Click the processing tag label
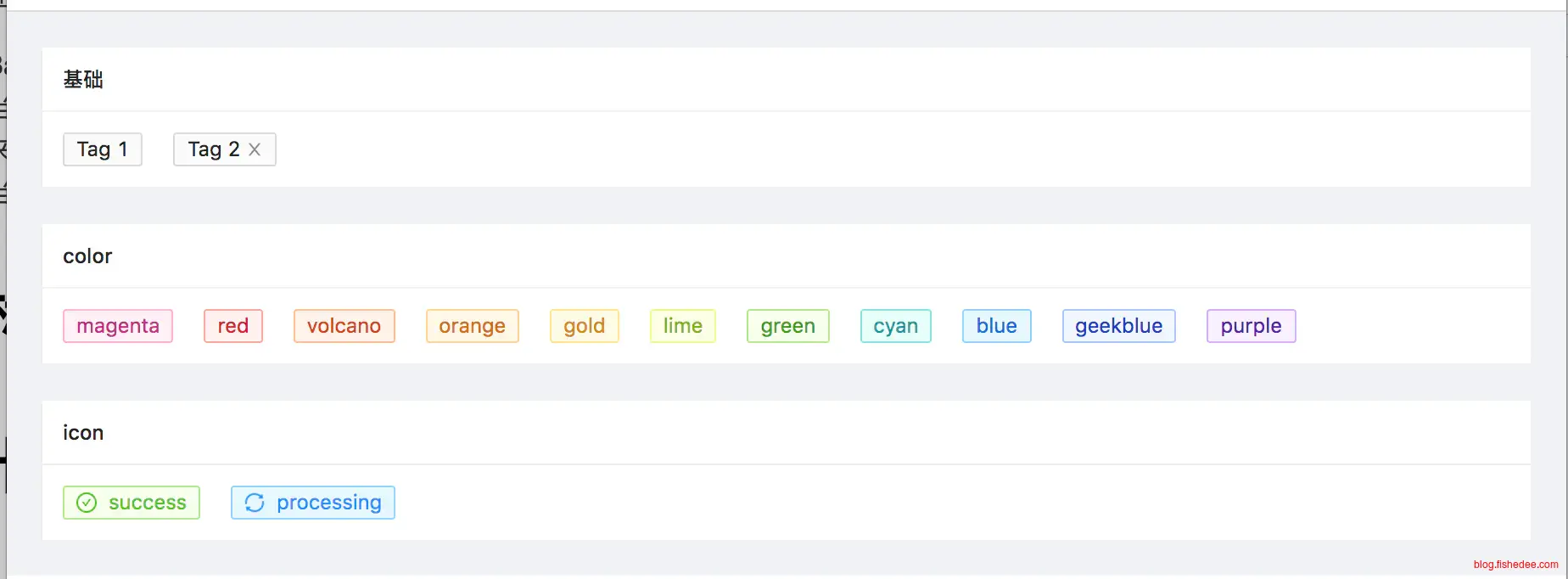The width and height of the screenshot is (1568, 579). 329,503
